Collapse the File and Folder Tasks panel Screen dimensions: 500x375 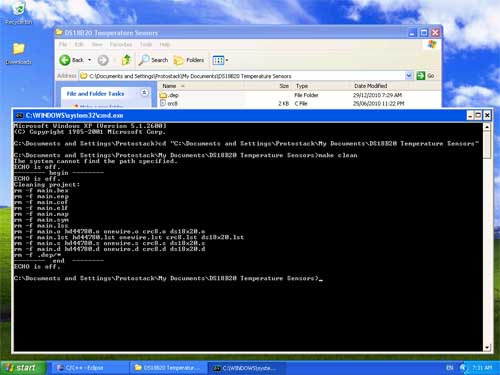144,93
